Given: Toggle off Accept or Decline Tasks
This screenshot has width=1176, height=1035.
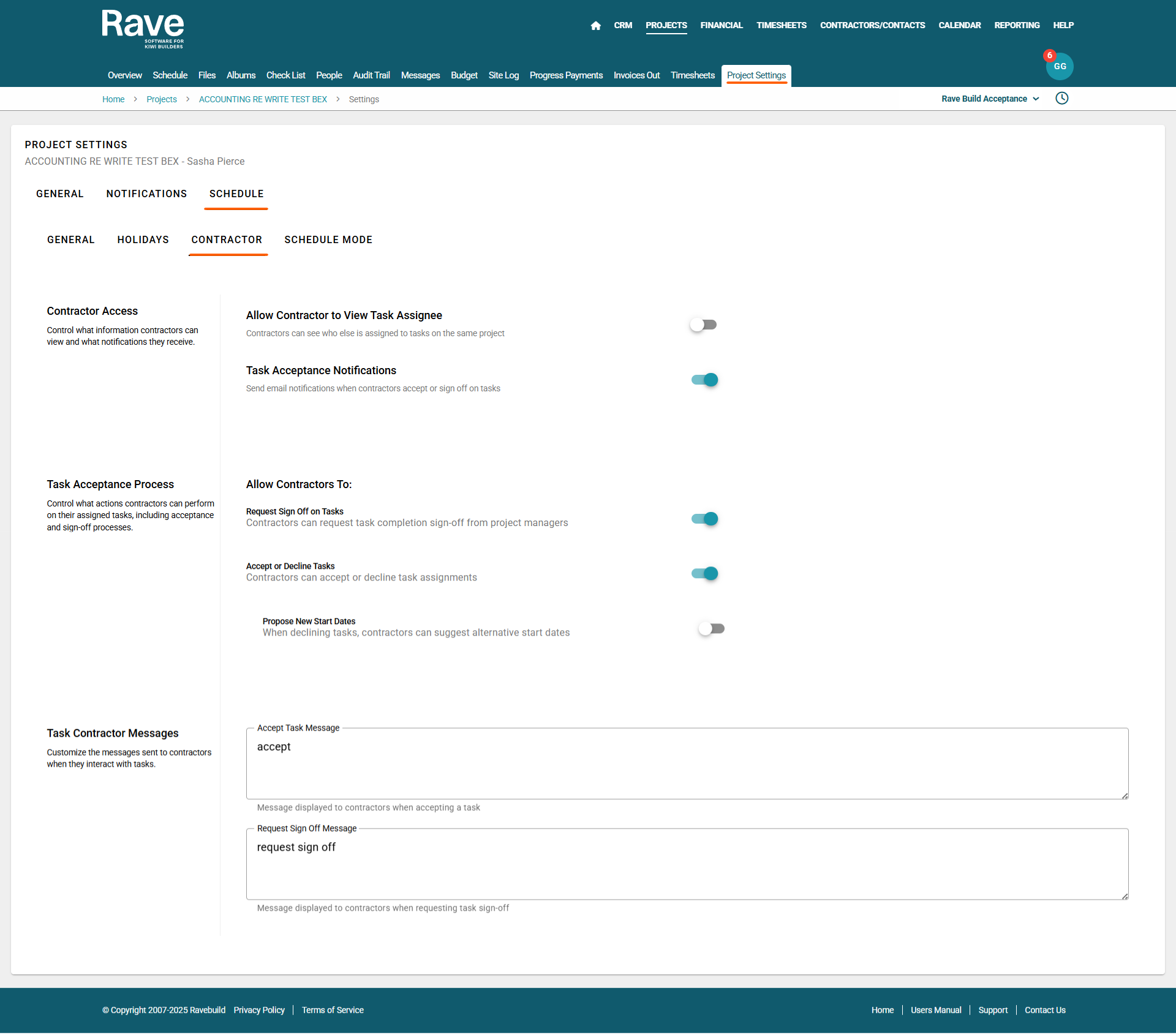Looking at the screenshot, I should point(704,573).
